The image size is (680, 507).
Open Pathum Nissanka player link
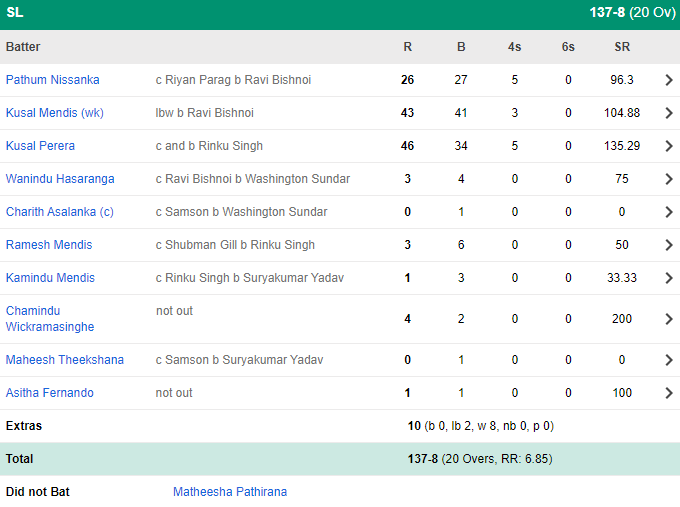(52, 80)
